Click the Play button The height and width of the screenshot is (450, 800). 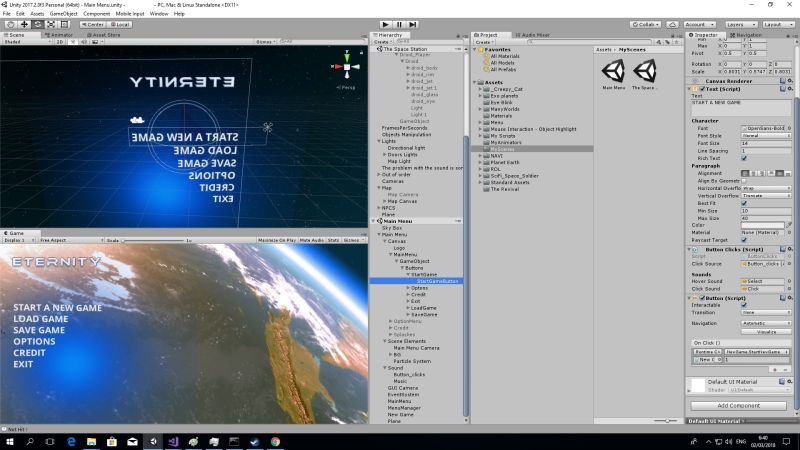coord(386,24)
